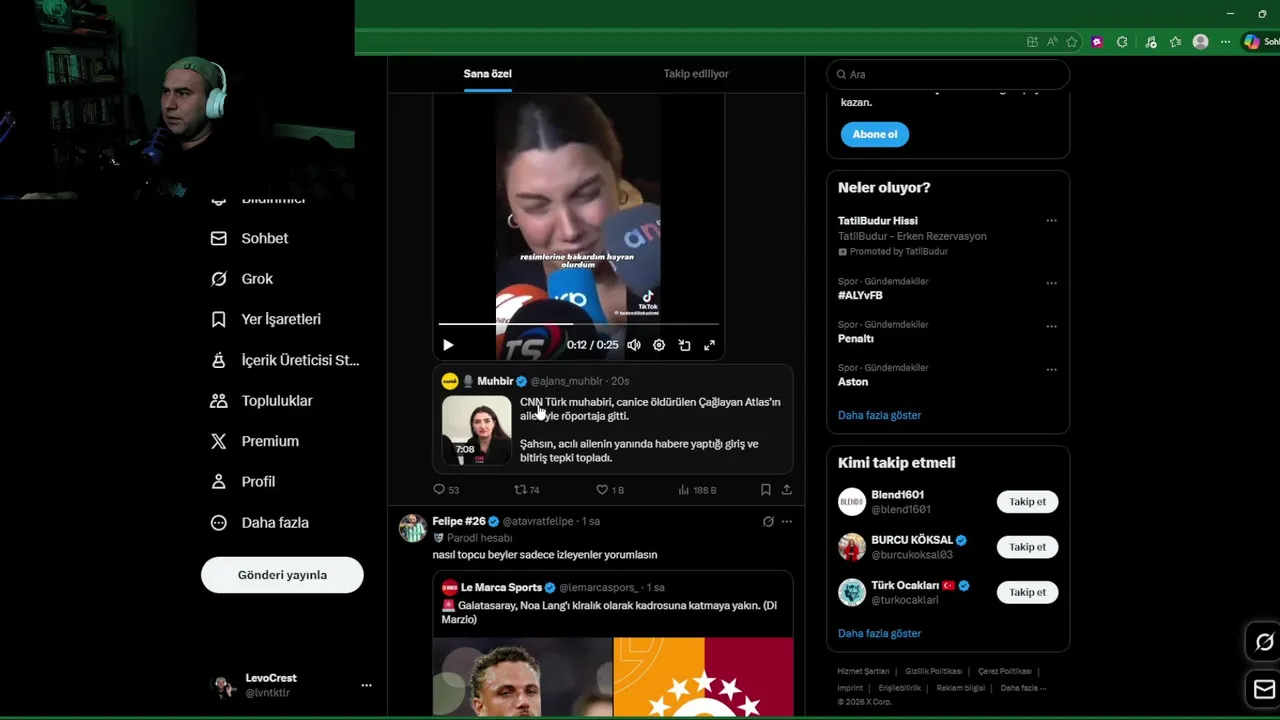Share the Muhbir quote post
The width and height of the screenshot is (1280, 720).
(787, 490)
